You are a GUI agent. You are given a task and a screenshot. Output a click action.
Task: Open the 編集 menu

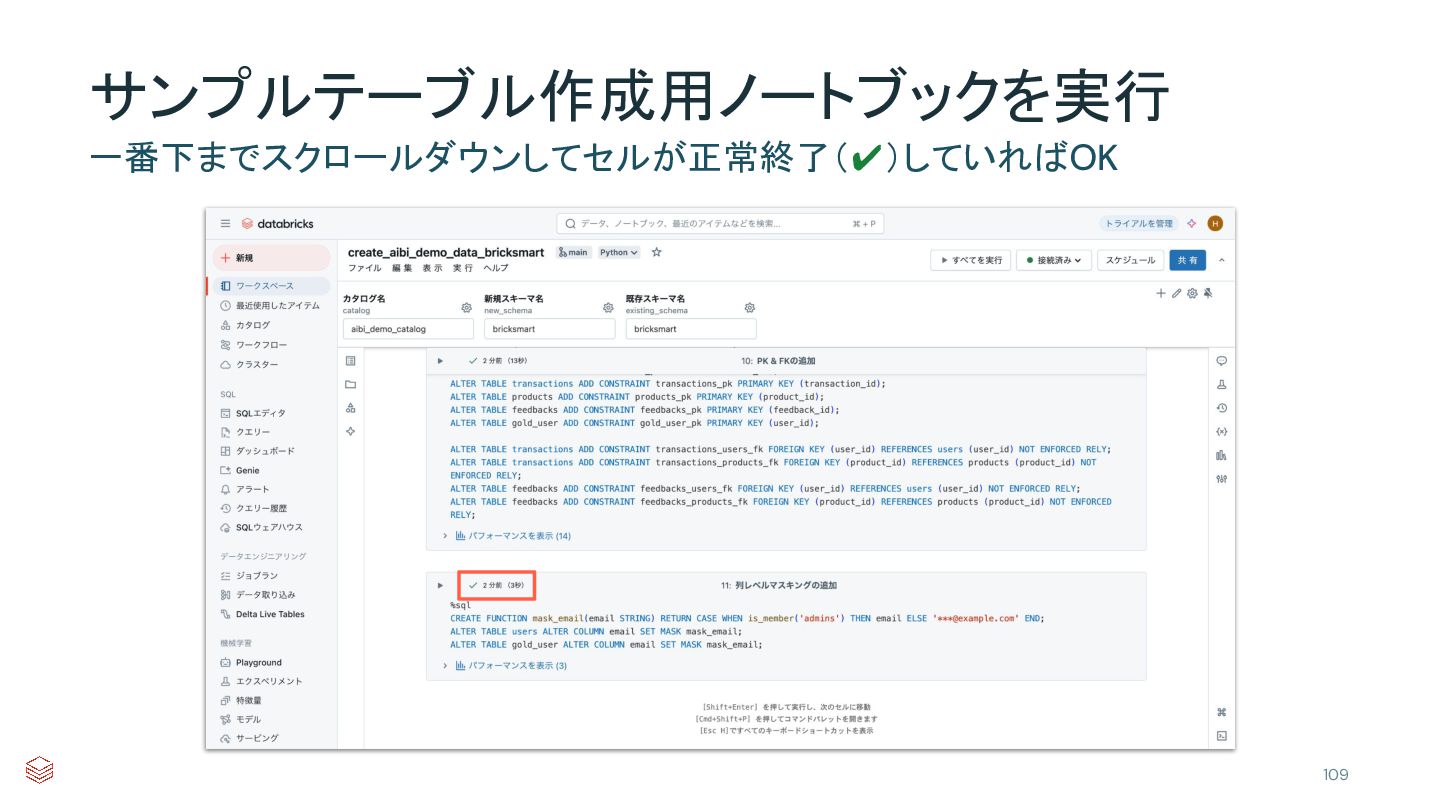(402, 268)
